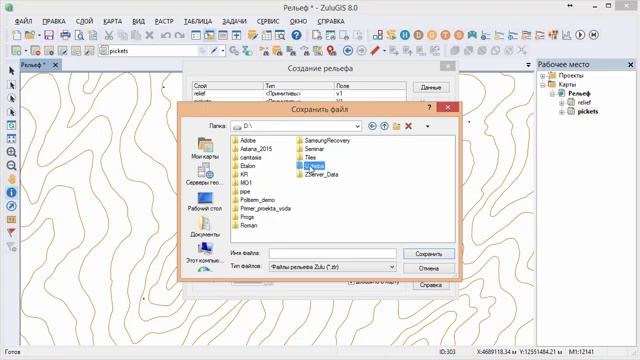Open the СЛОЙ menu
640x360 pixels.
point(84,21)
